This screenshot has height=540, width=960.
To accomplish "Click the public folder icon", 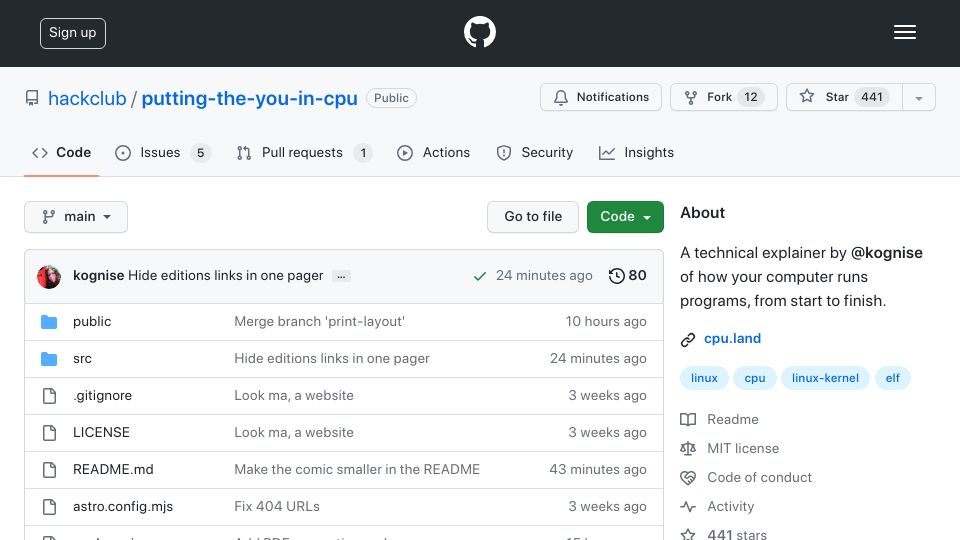I will (x=49, y=322).
